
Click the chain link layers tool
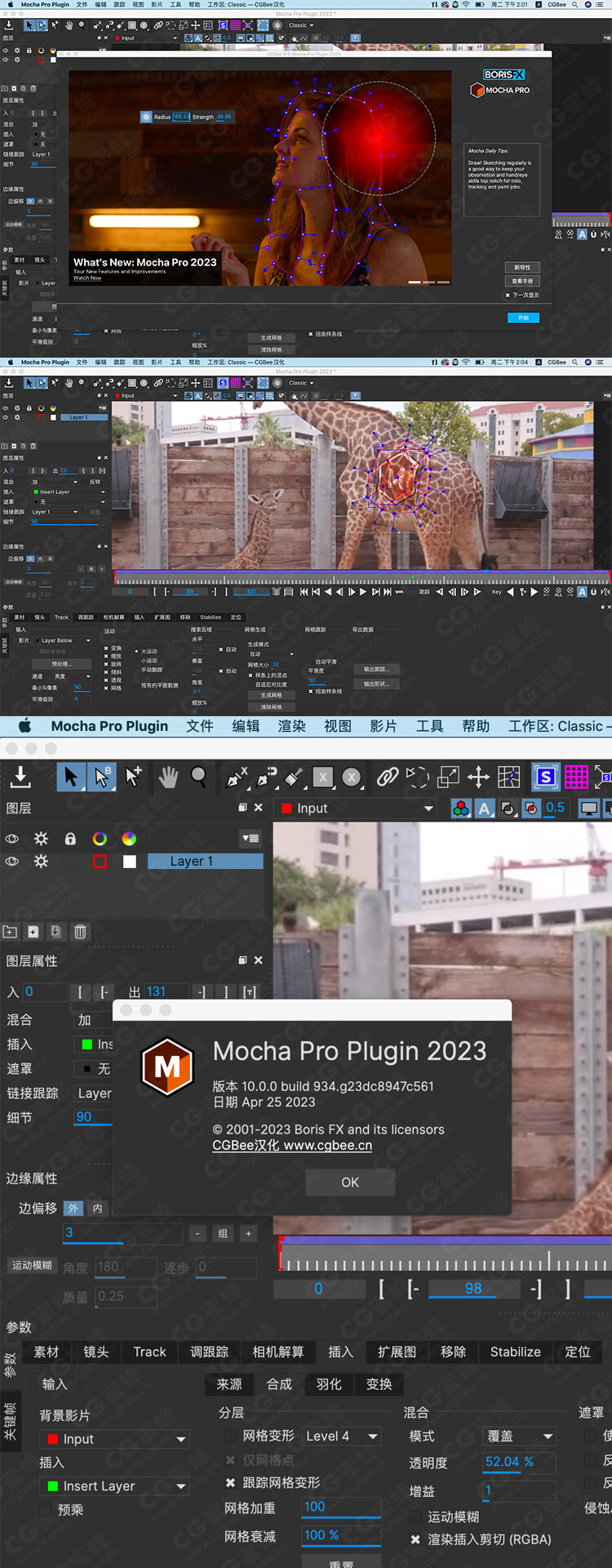coord(388,777)
